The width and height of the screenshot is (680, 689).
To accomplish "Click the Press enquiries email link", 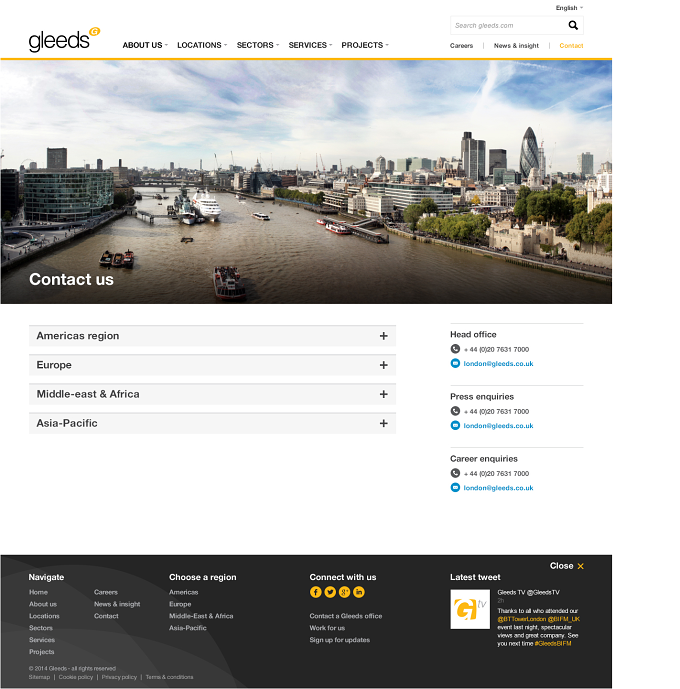I will click(498, 425).
